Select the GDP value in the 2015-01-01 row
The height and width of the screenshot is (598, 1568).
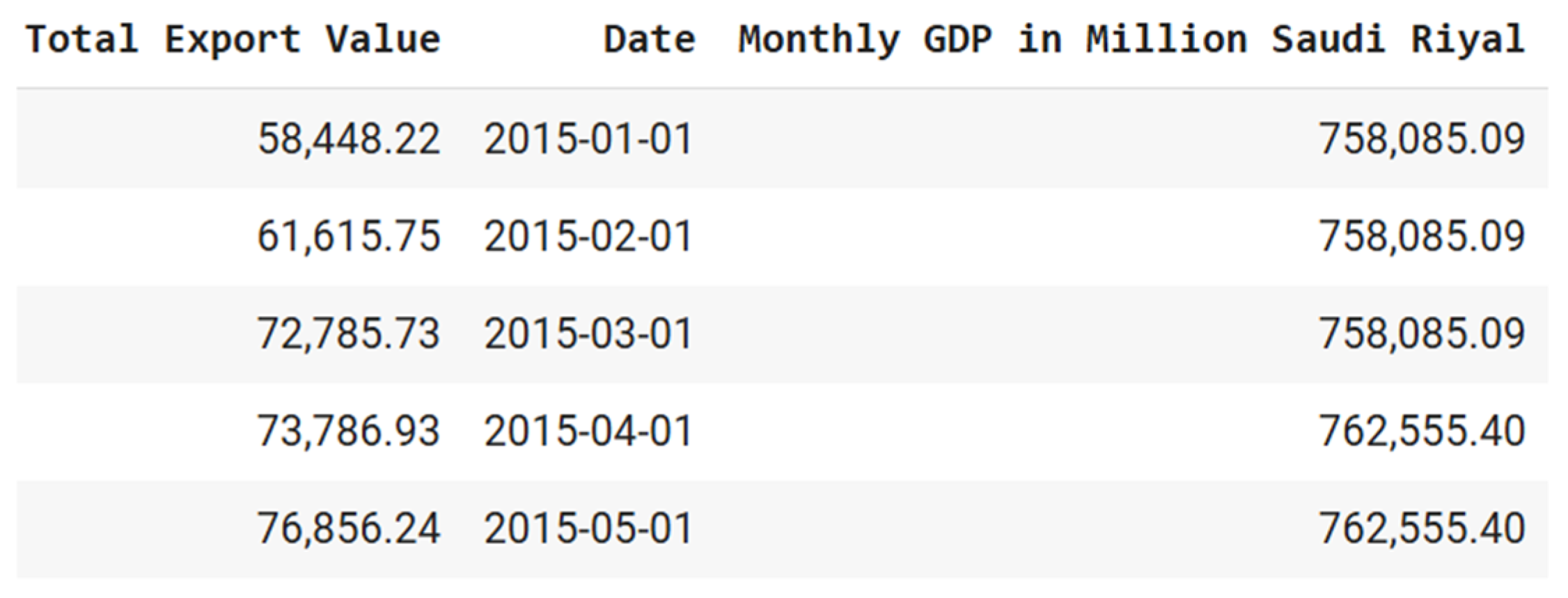pyautogui.click(x=1422, y=139)
